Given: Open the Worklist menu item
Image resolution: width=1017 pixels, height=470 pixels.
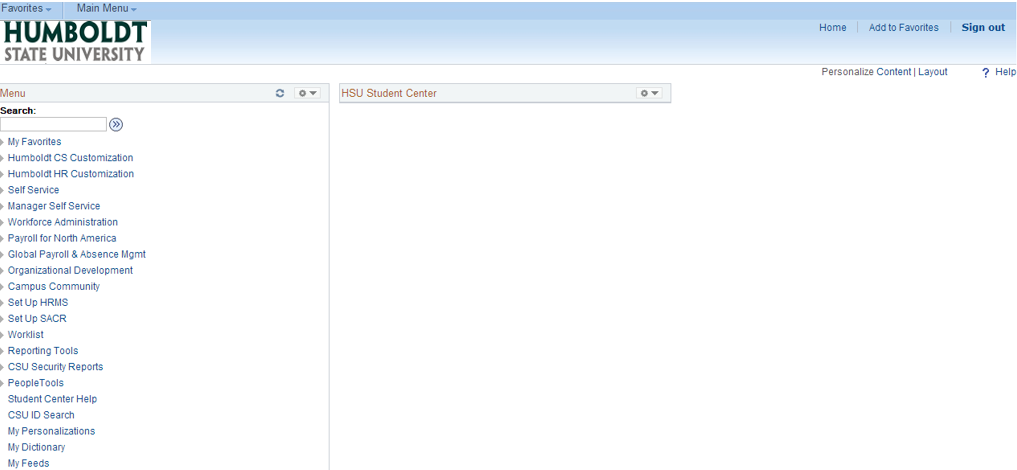Looking at the screenshot, I should pyautogui.click(x=26, y=335).
